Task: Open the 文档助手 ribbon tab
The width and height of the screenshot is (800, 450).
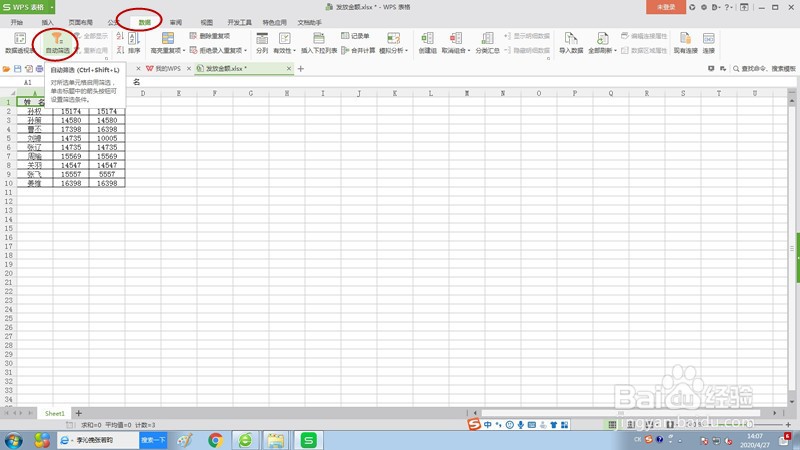Action: 310,22
